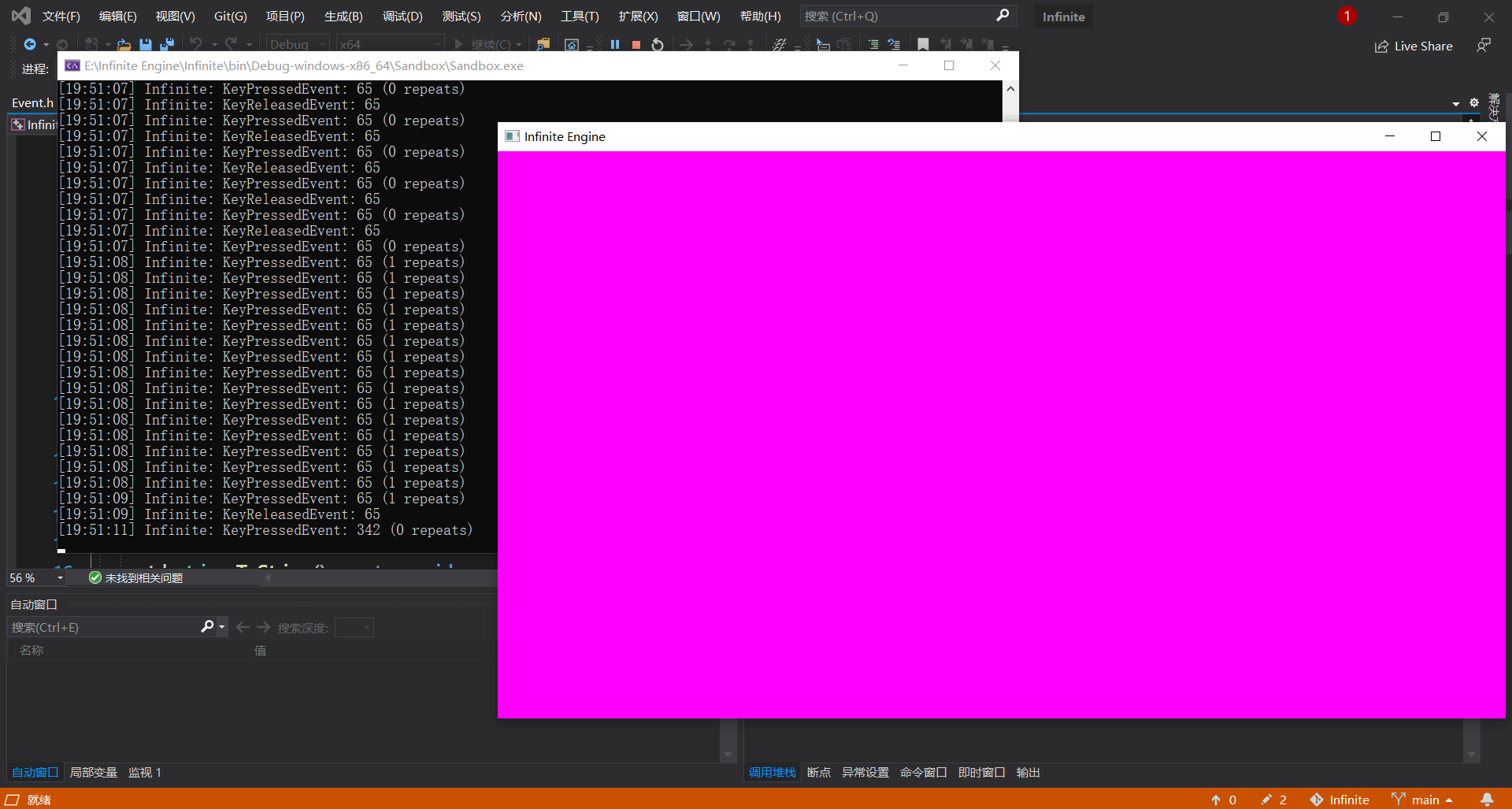Switch to the 命令窗口 tab
The image size is (1512, 809).
[x=924, y=773]
